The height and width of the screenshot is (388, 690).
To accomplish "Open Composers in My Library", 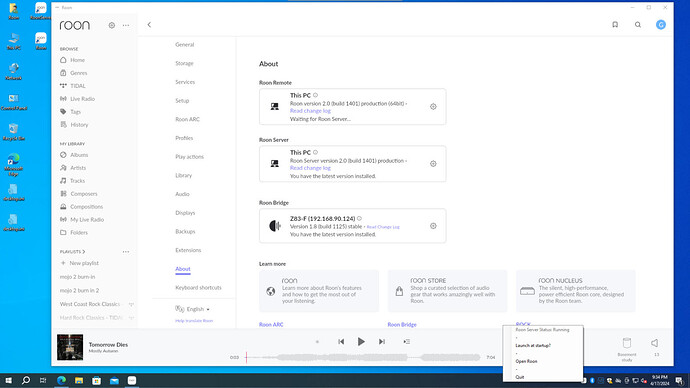I will [x=84, y=194].
